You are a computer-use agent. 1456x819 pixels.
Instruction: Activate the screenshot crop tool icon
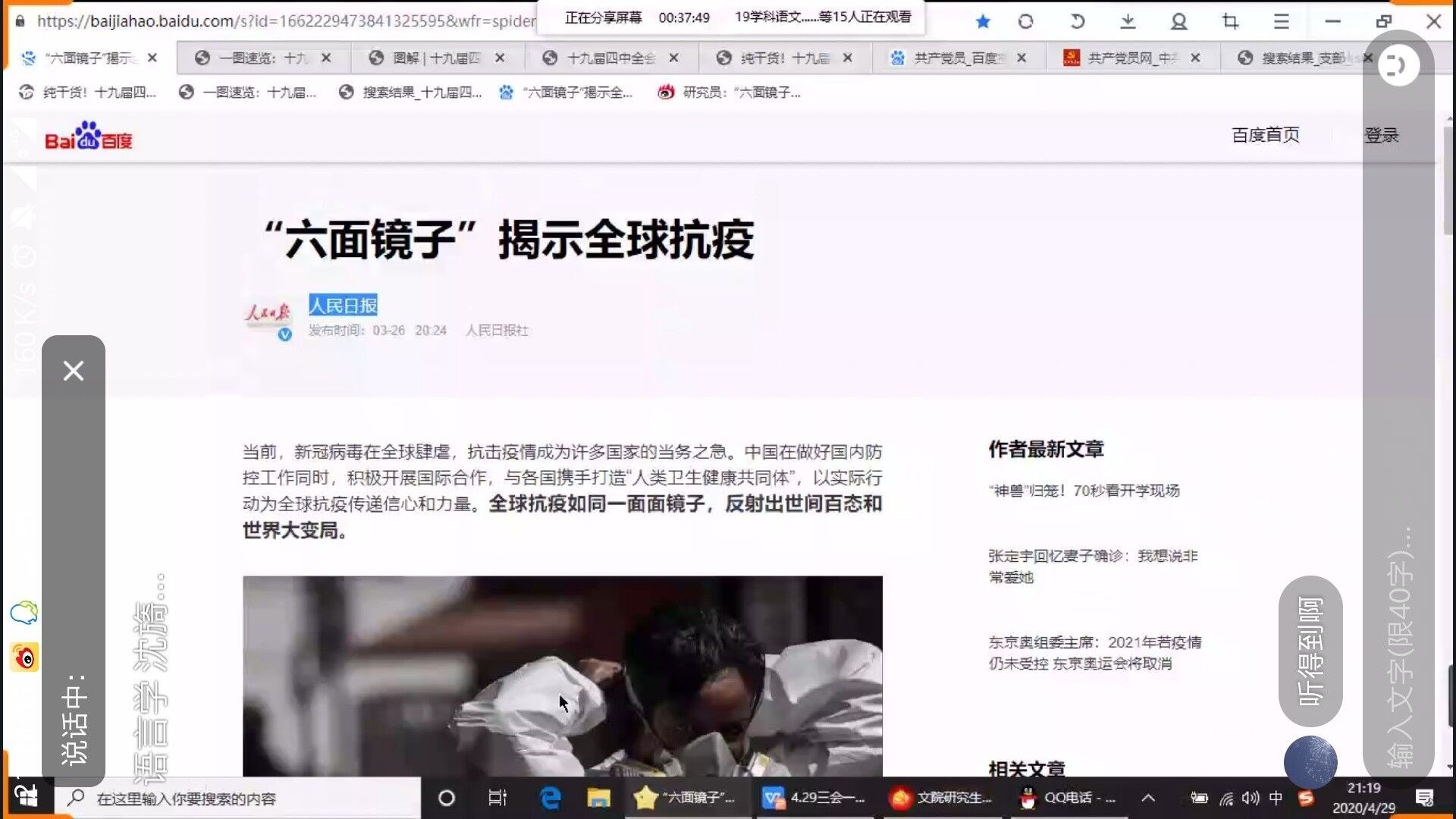click(x=1230, y=22)
